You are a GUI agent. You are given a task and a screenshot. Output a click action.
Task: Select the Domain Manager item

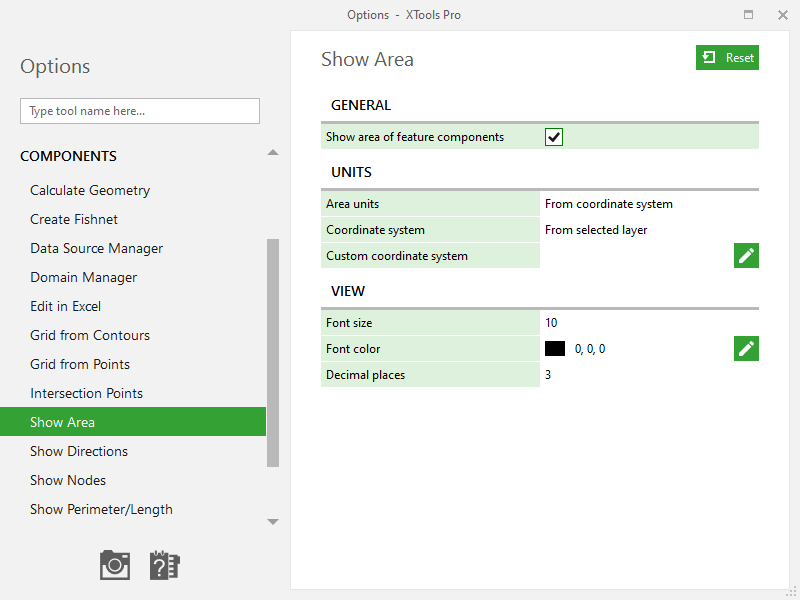click(84, 278)
